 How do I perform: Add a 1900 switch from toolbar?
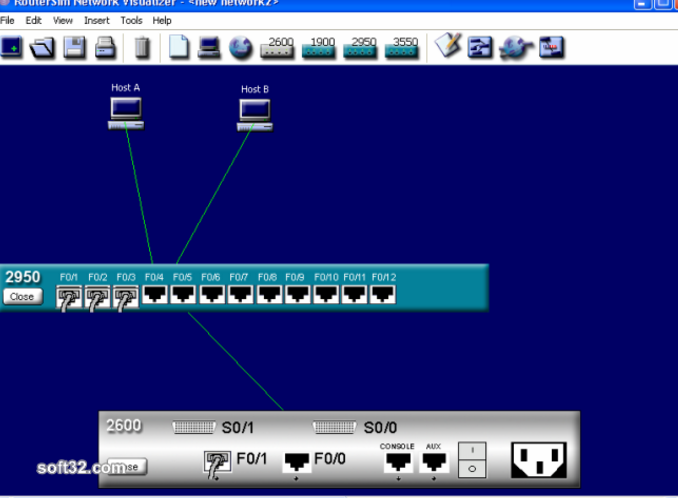click(x=319, y=48)
